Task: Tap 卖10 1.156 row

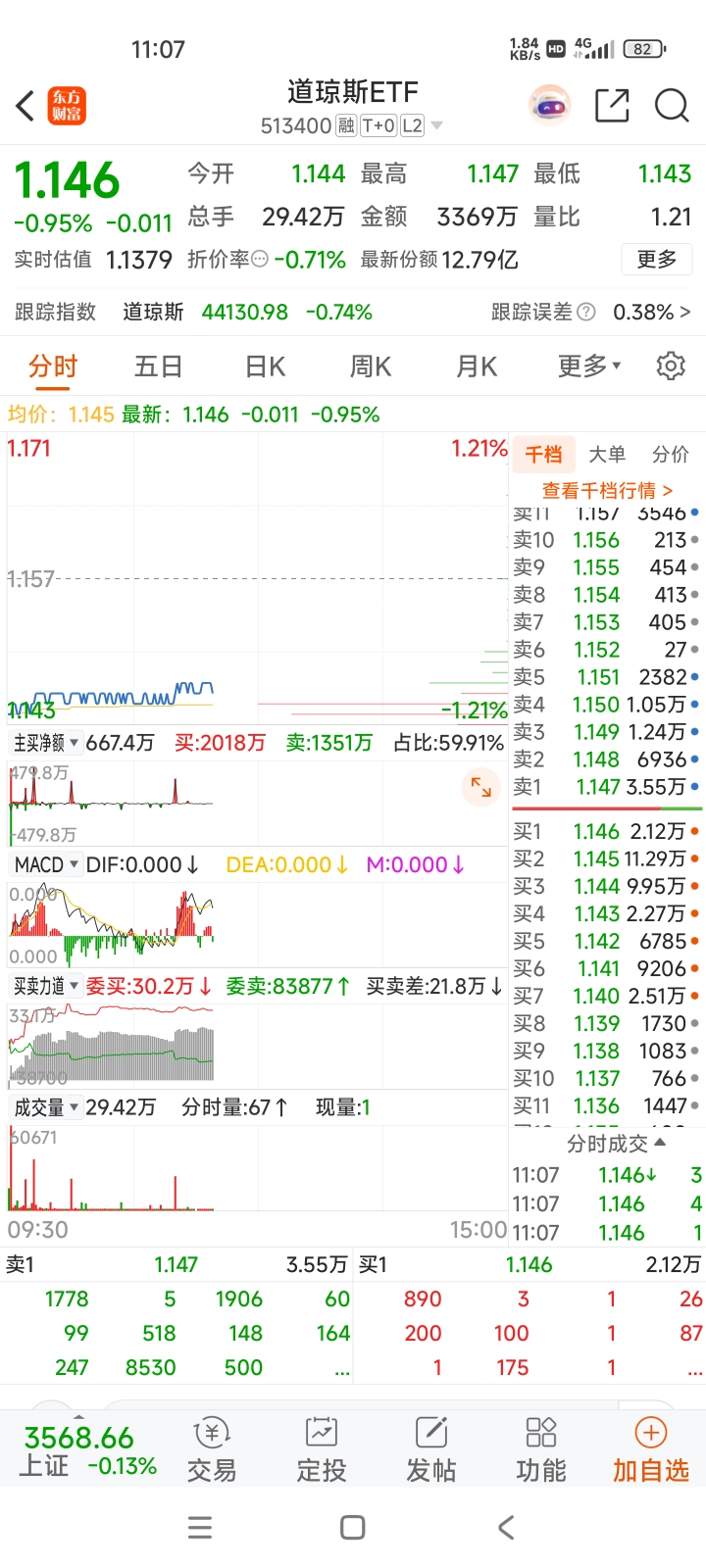Action: pyautogui.click(x=606, y=540)
